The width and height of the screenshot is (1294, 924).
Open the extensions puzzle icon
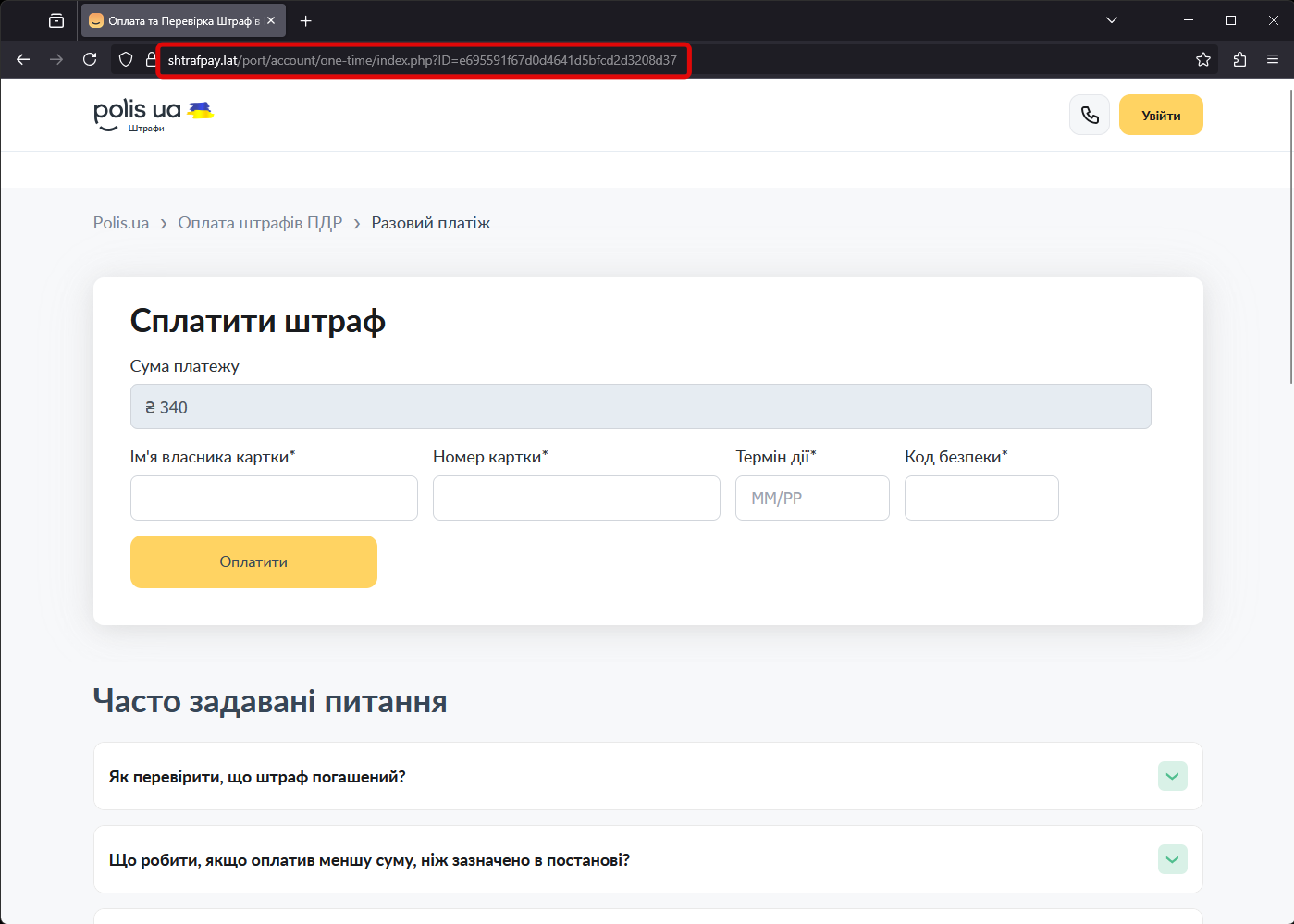[x=1239, y=59]
